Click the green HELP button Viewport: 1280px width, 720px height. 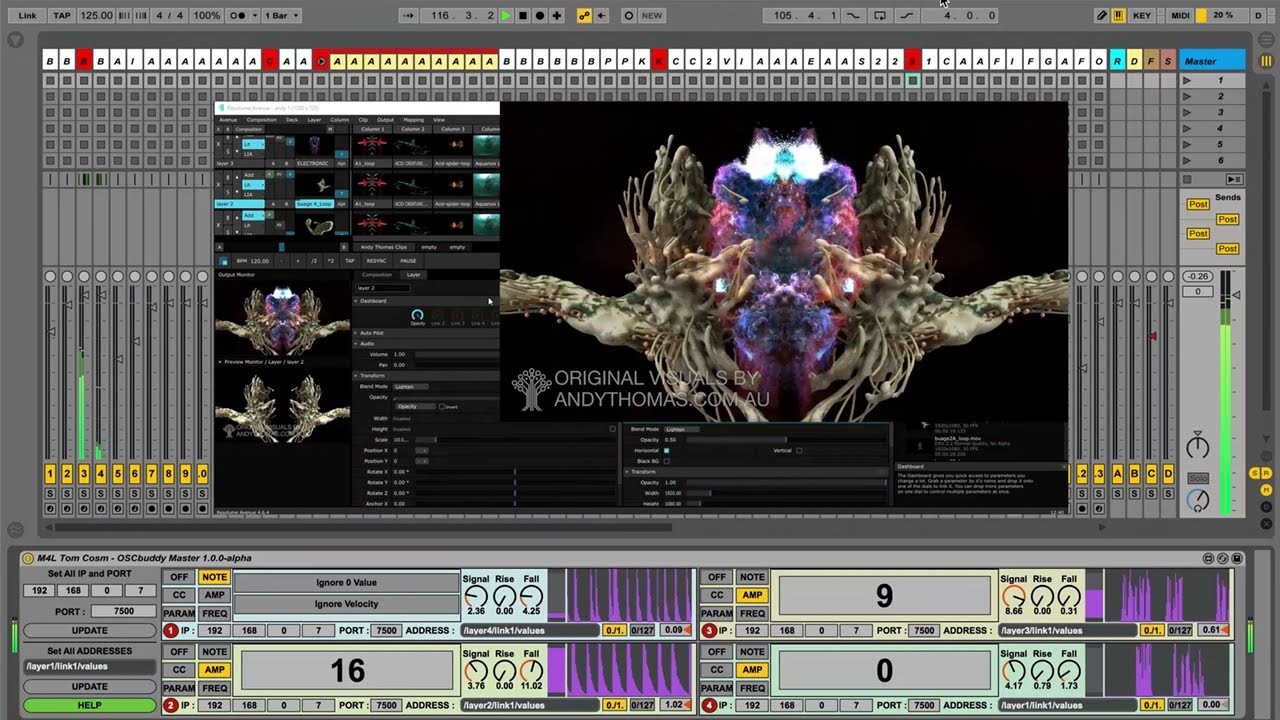click(x=89, y=706)
